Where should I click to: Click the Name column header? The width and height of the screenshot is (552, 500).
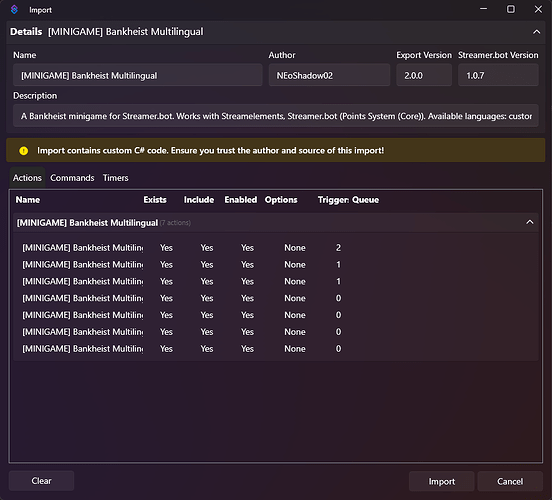coord(27,200)
